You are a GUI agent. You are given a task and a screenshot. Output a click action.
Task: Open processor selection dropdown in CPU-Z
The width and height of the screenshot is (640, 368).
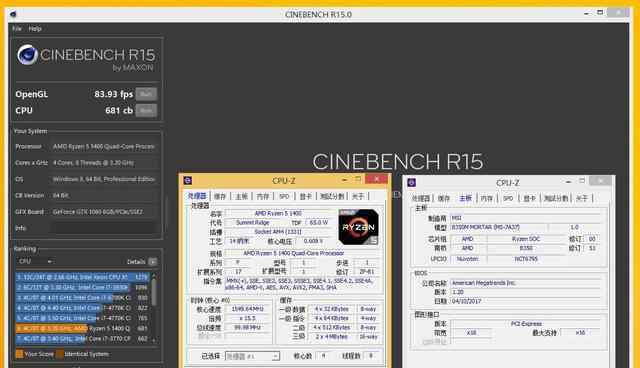pyautogui.click(x=252, y=356)
